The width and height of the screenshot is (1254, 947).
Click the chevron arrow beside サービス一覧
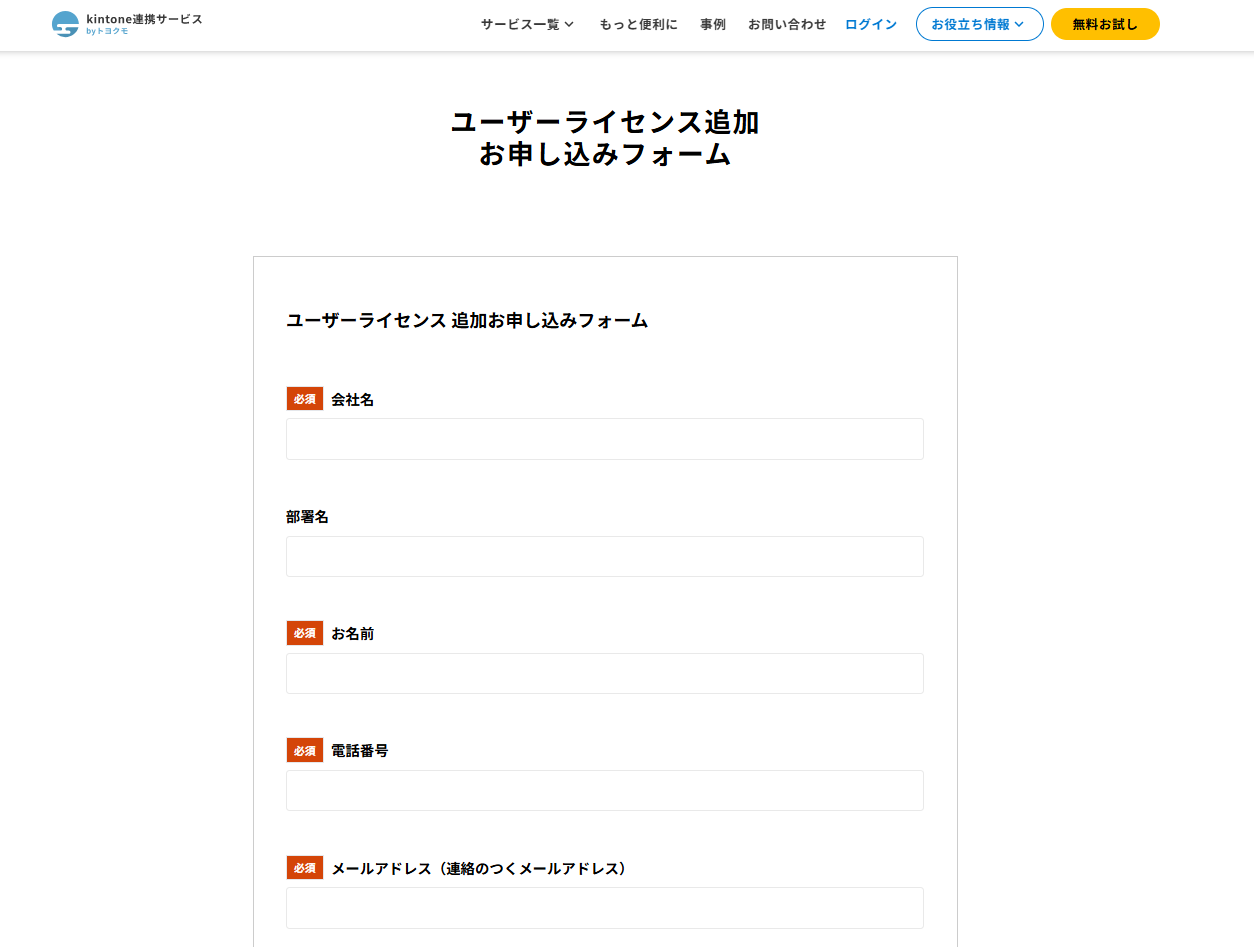click(x=569, y=25)
